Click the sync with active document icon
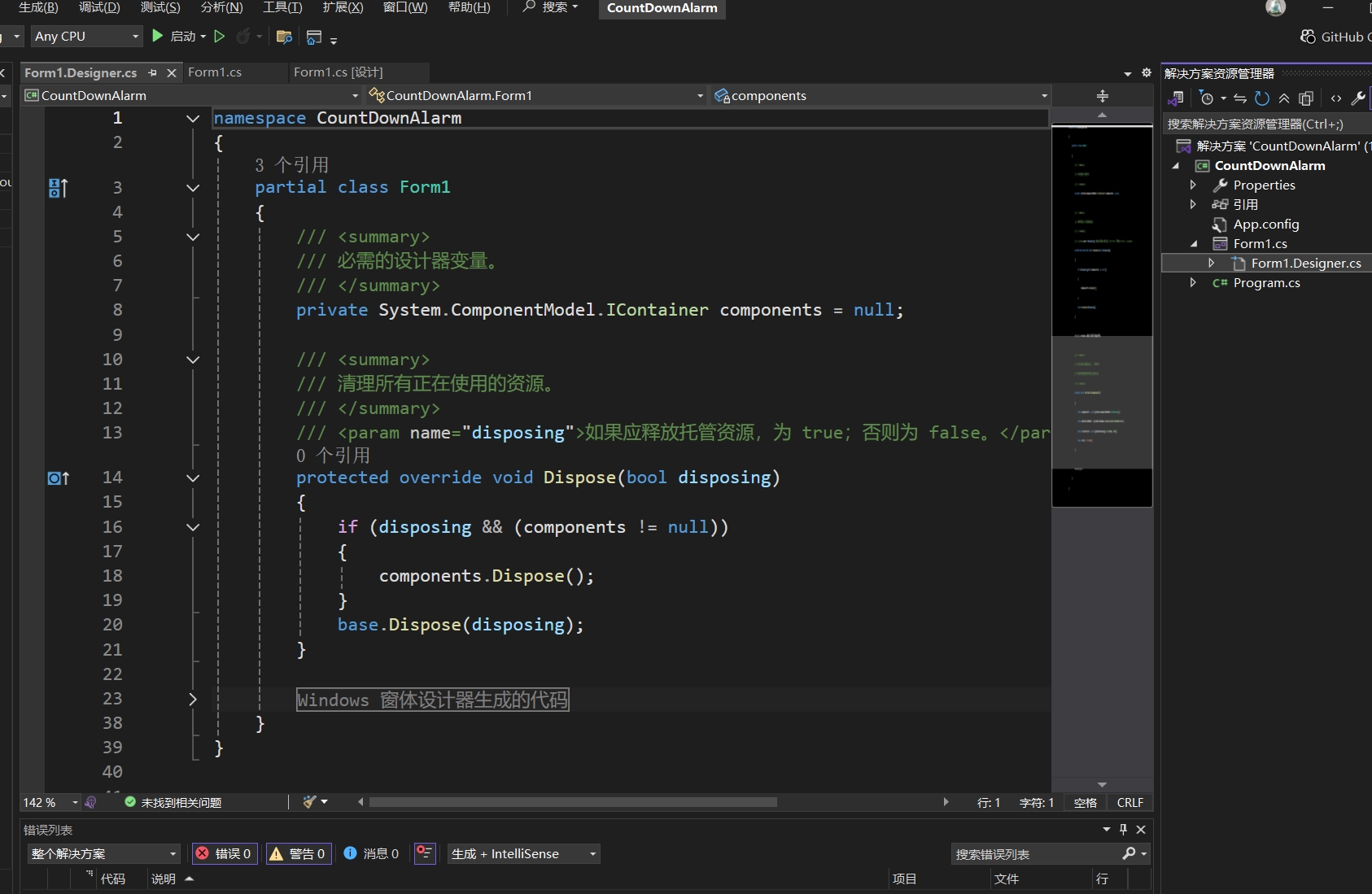 (1240, 98)
